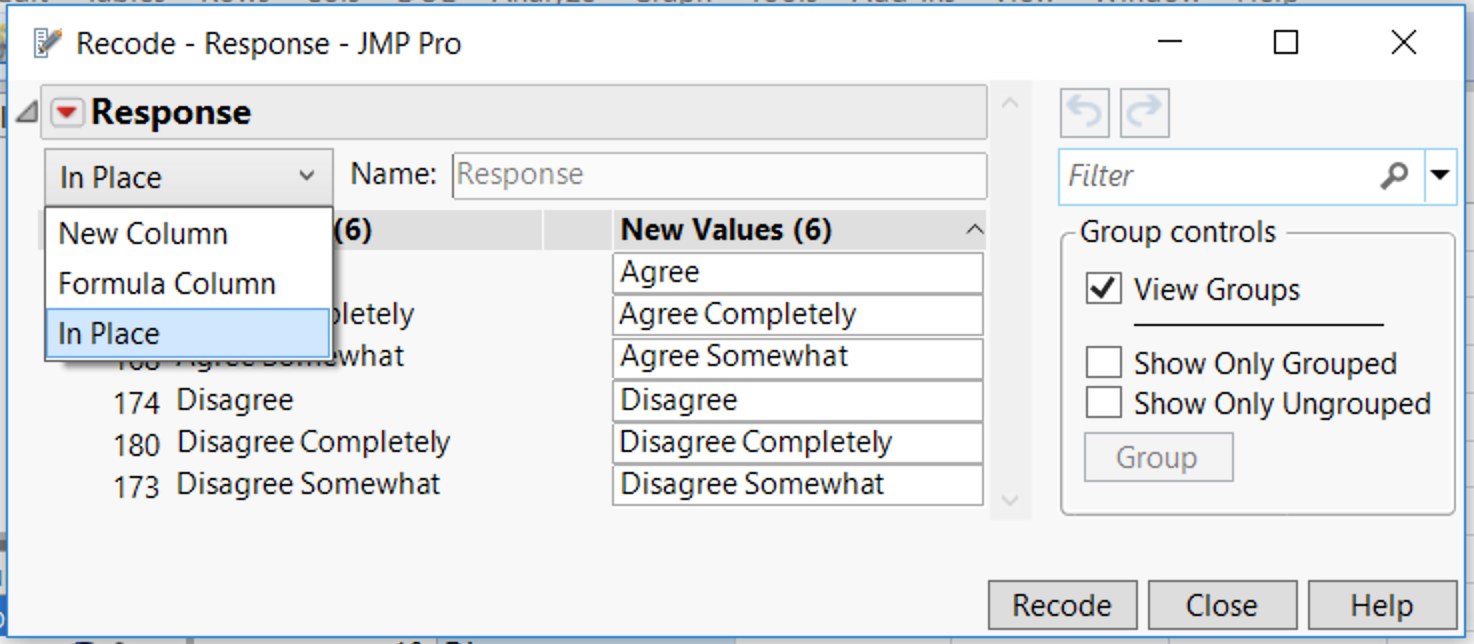The width and height of the screenshot is (1474, 644).
Task: Click the undo arrow icon
Action: [x=1085, y=114]
